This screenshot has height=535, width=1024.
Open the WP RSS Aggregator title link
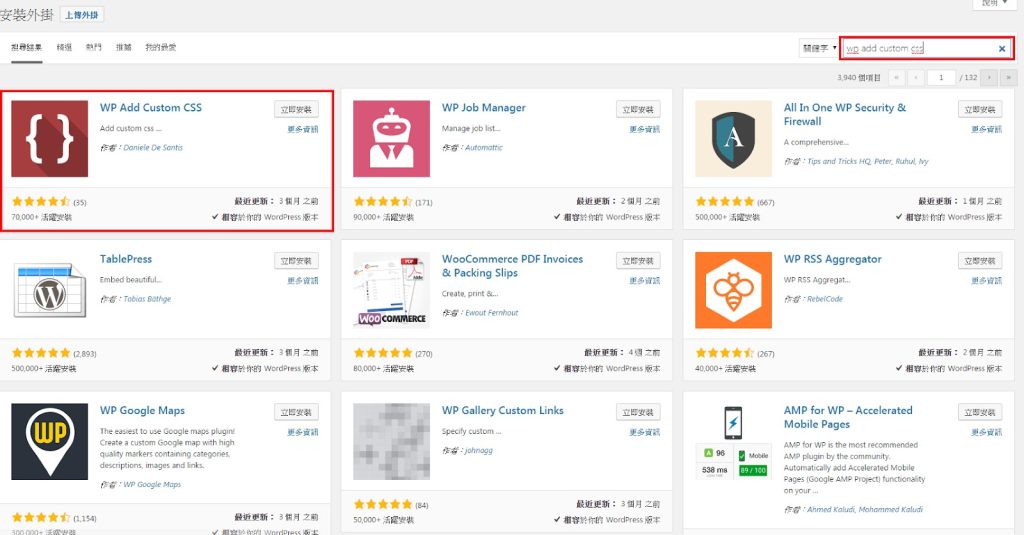coord(833,259)
